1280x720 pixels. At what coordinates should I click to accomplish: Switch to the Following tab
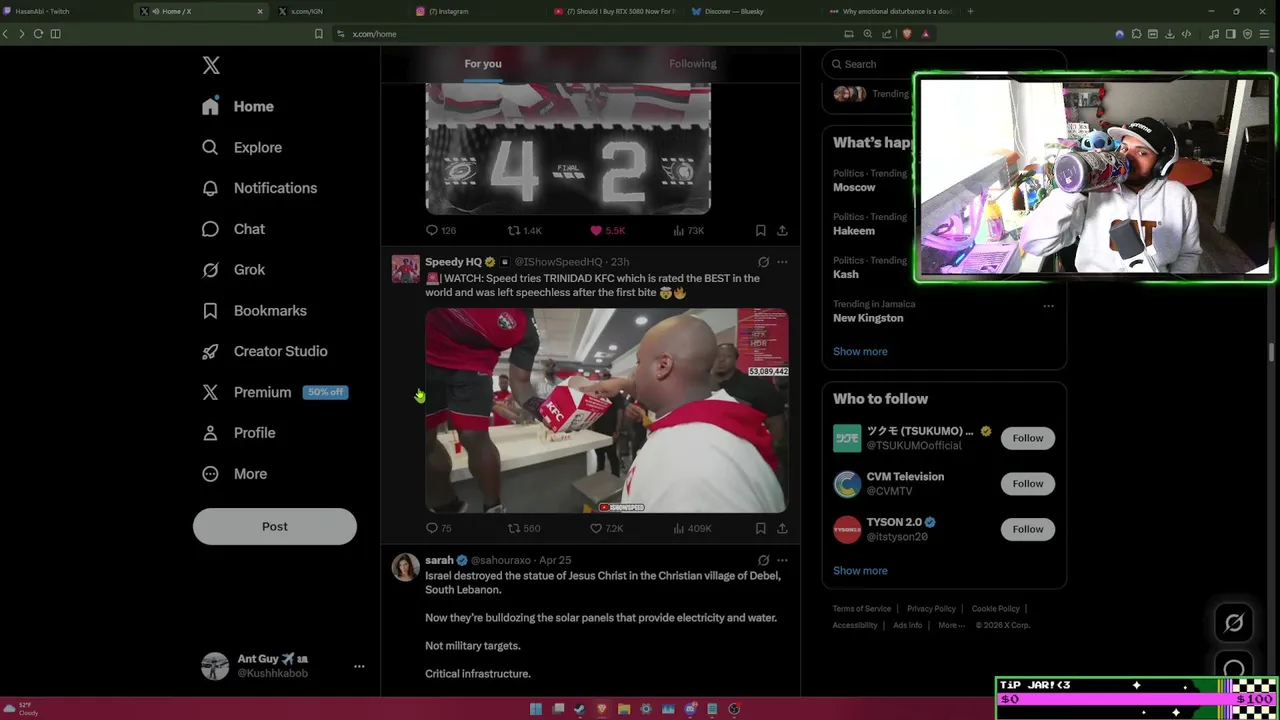pyautogui.click(x=693, y=64)
